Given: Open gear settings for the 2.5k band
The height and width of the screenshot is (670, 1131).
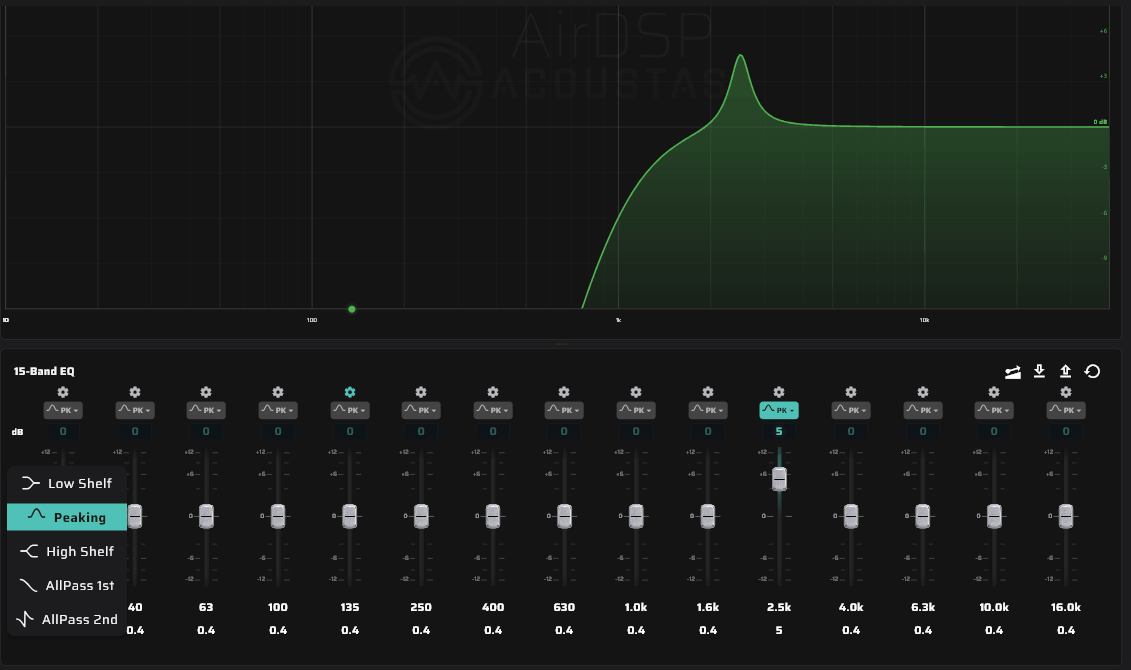Looking at the screenshot, I should click(779, 392).
